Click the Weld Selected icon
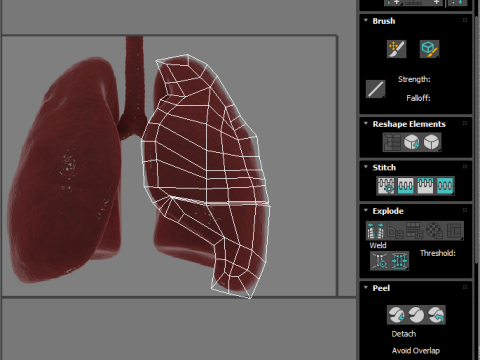This screenshot has height=360, width=480. tap(399, 261)
